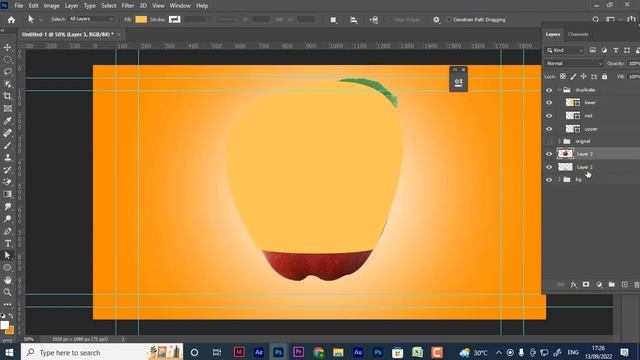Image resolution: width=640 pixels, height=360 pixels.
Task: Select the Lasso tool
Action: point(7,72)
